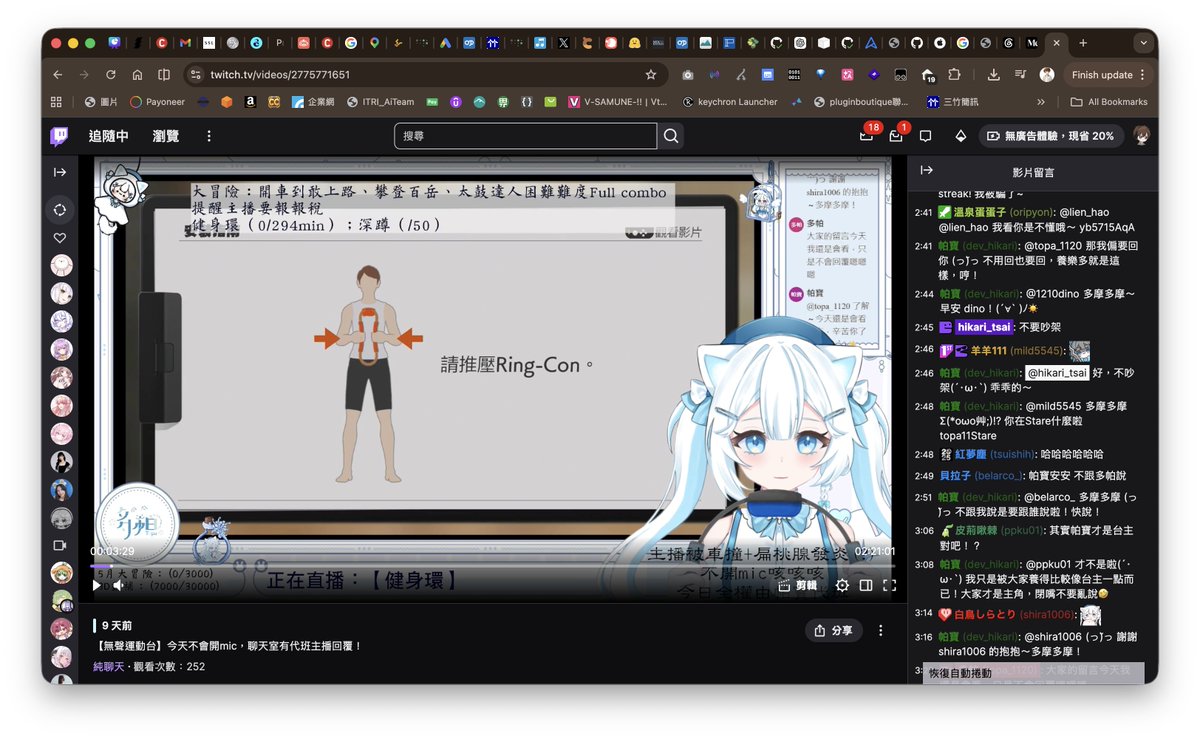Click the Twitch logo home icon

click(x=60, y=135)
